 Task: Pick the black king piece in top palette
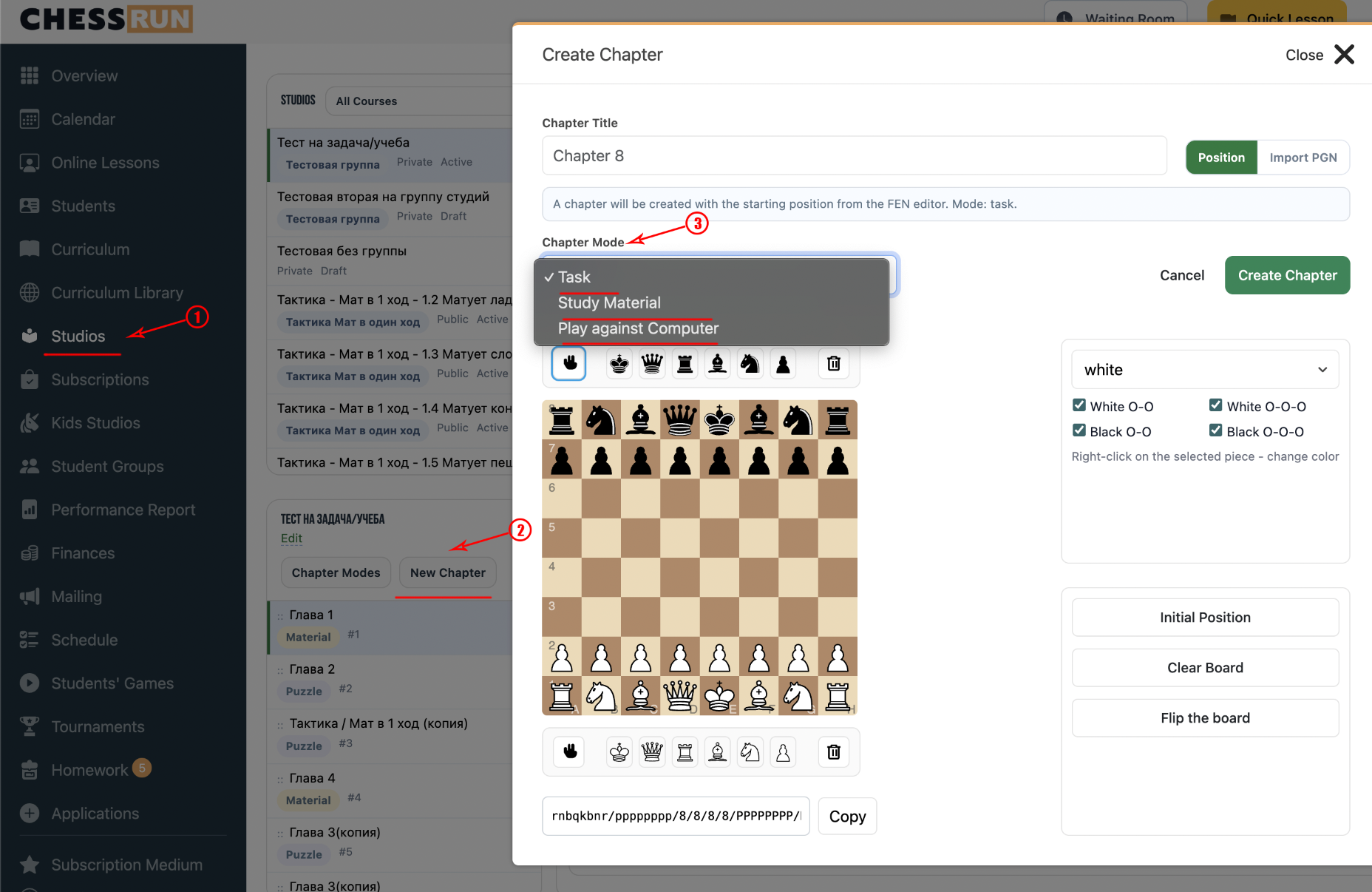(x=619, y=363)
